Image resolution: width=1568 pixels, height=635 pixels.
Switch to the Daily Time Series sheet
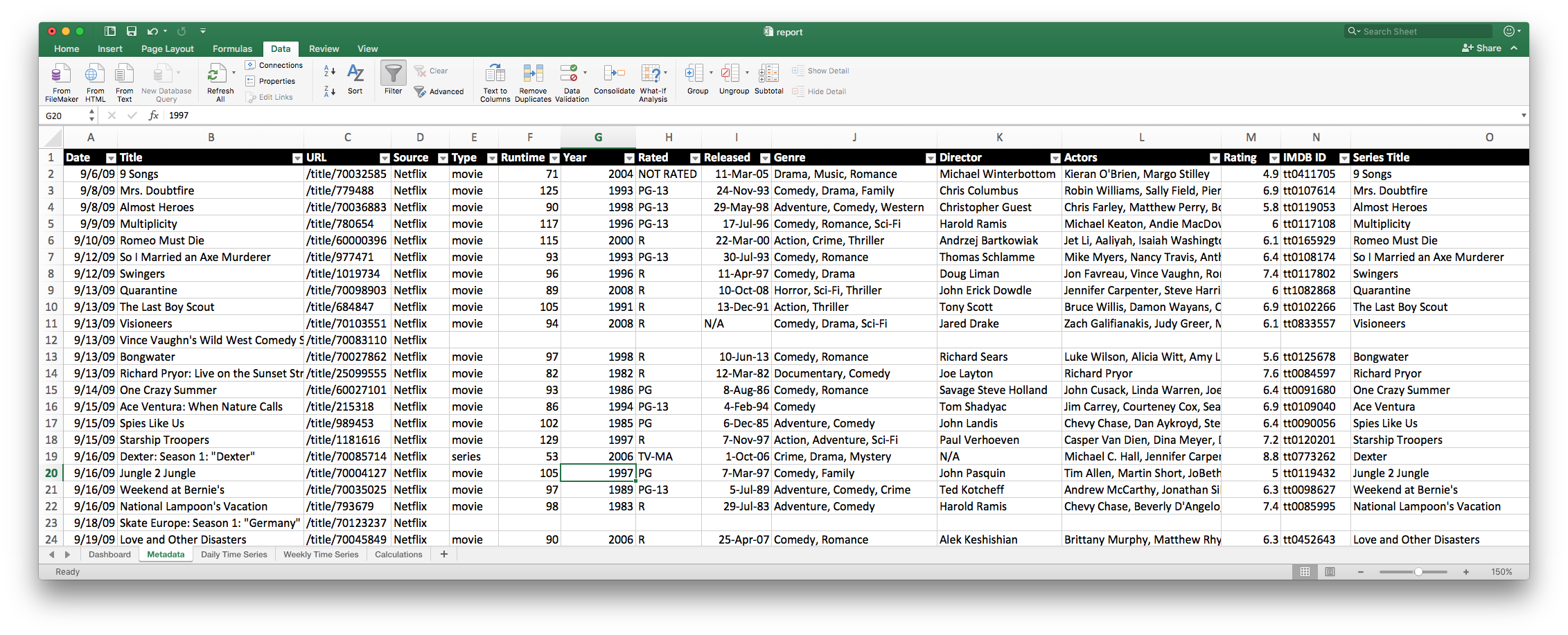point(234,555)
